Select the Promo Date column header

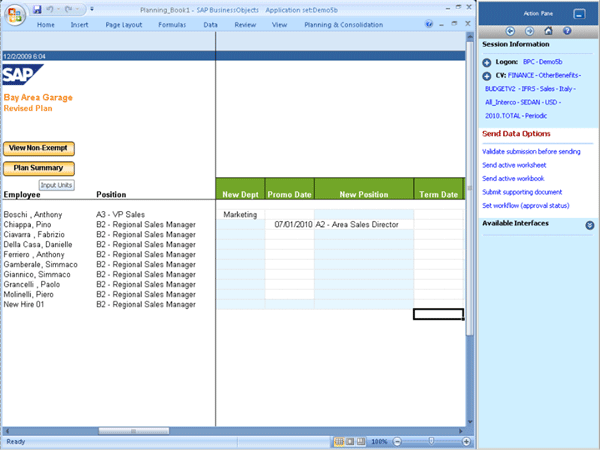289,189
